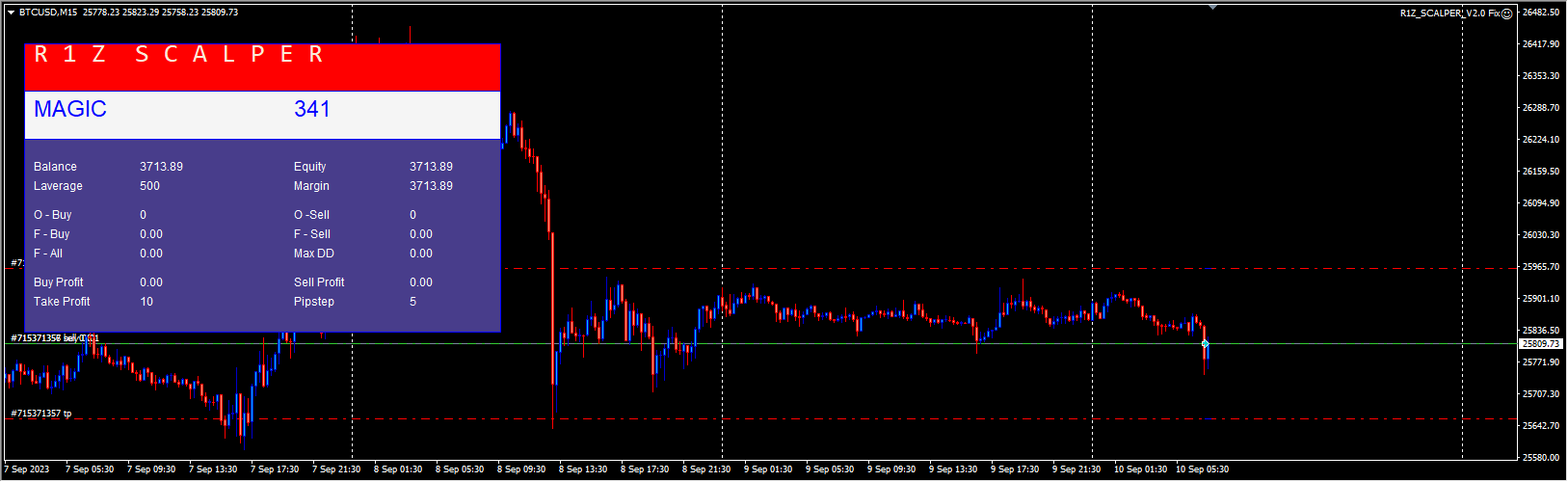The width and height of the screenshot is (1568, 482).
Task: Click the 26482.50 price axis label
Action: (x=1541, y=13)
